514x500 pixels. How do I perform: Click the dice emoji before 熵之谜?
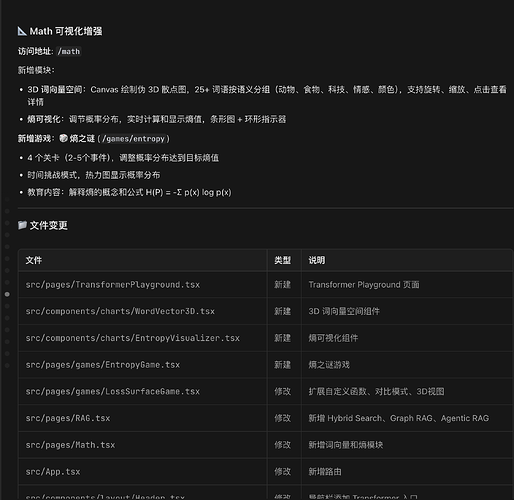tap(63, 138)
